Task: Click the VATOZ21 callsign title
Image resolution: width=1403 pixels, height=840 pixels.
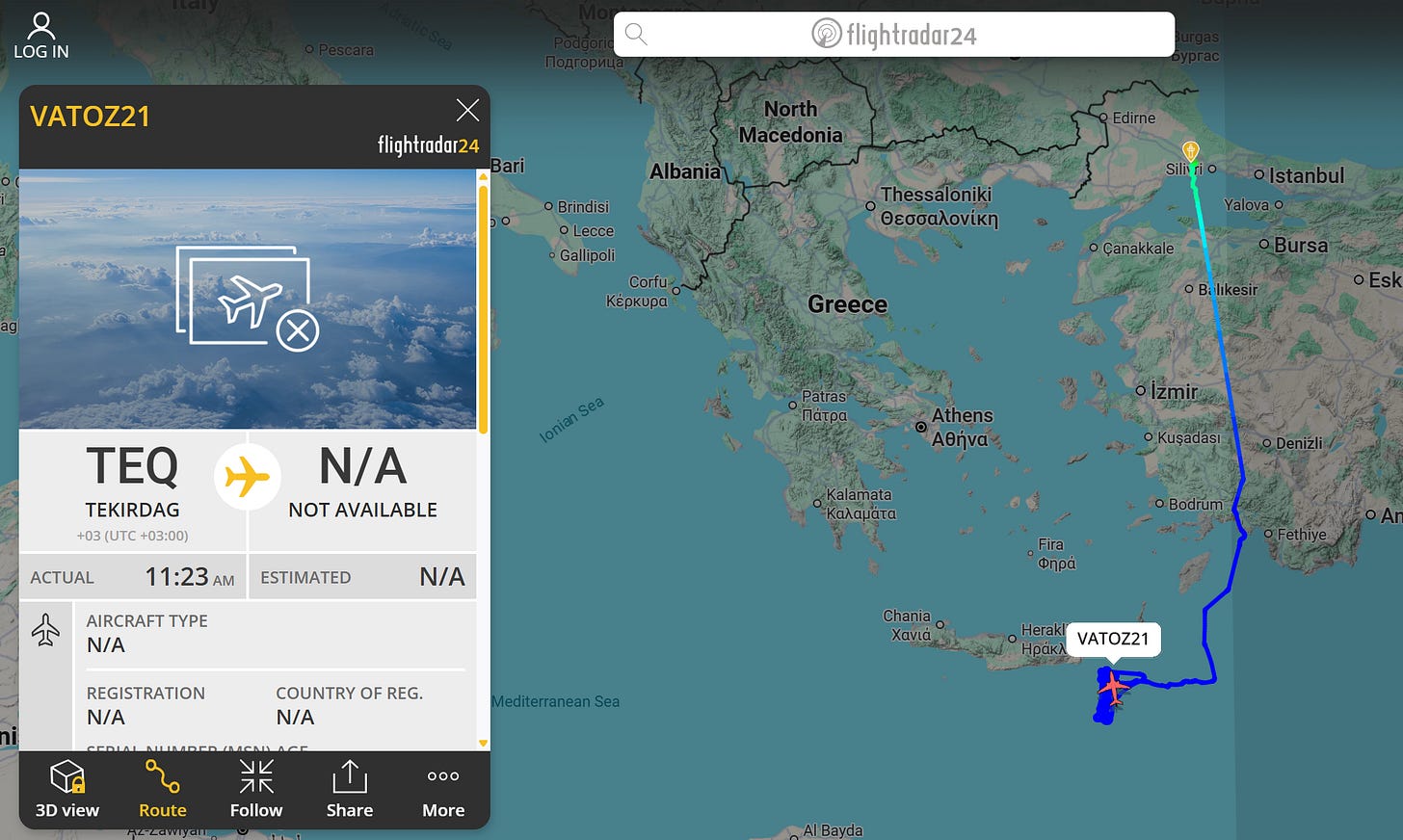Action: [91, 117]
